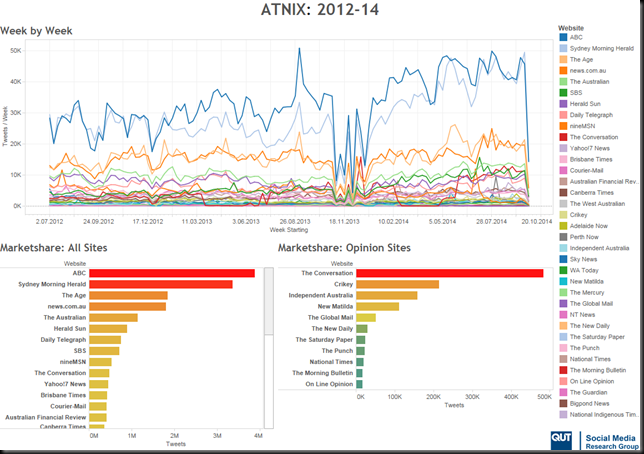Click the Crikey legend entry
The image size is (644, 454).
[573, 215]
